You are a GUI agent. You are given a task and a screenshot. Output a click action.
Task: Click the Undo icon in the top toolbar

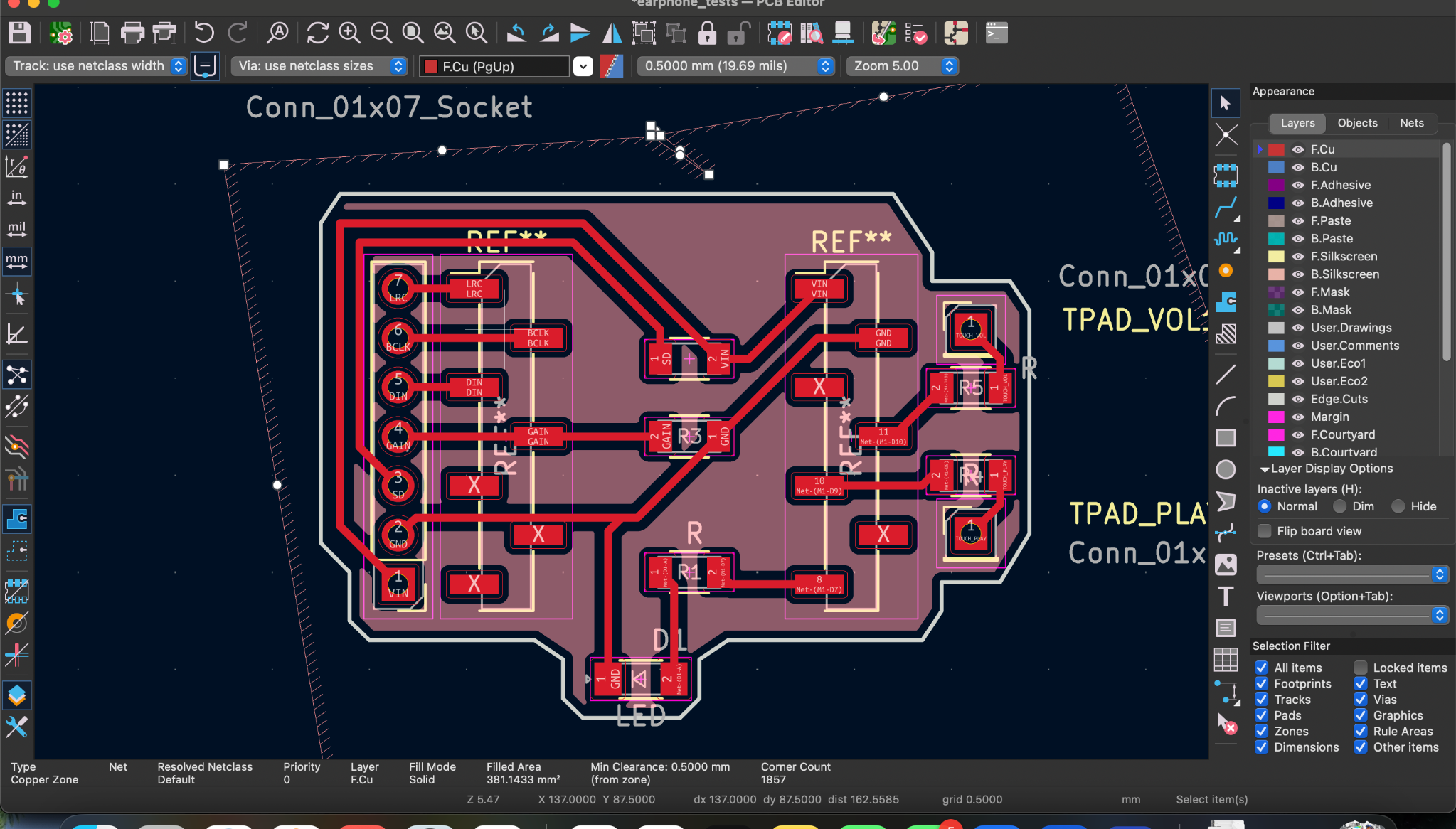click(x=204, y=32)
